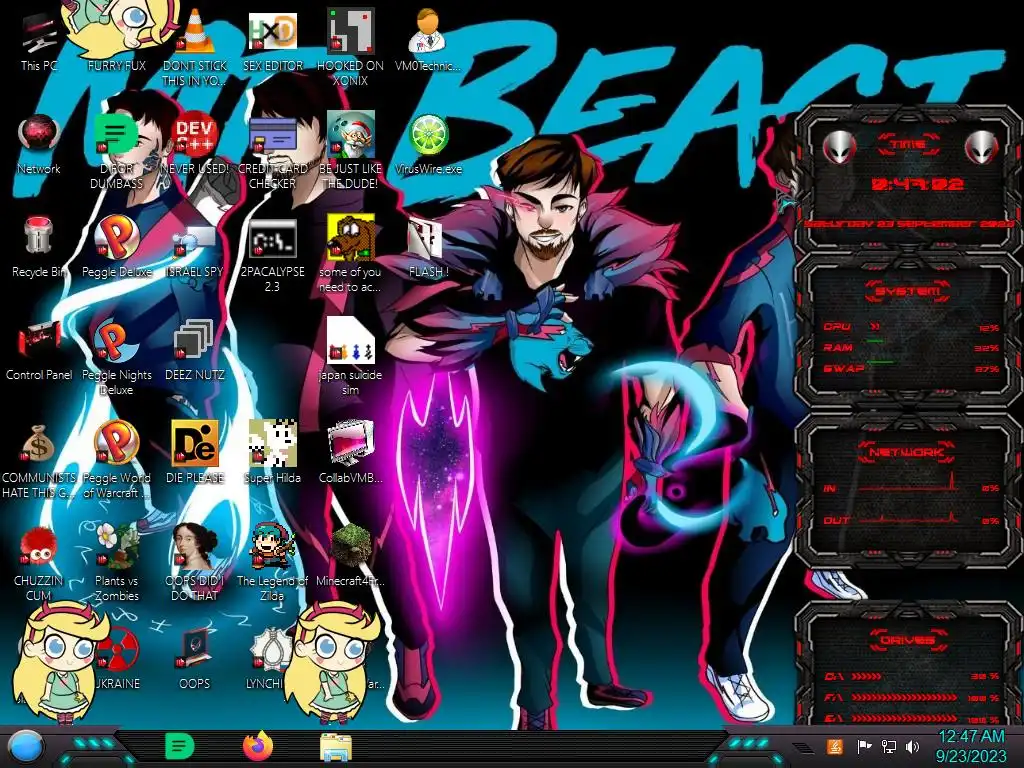Click the Start orb button
This screenshot has height=768, width=1024.
click(25, 747)
